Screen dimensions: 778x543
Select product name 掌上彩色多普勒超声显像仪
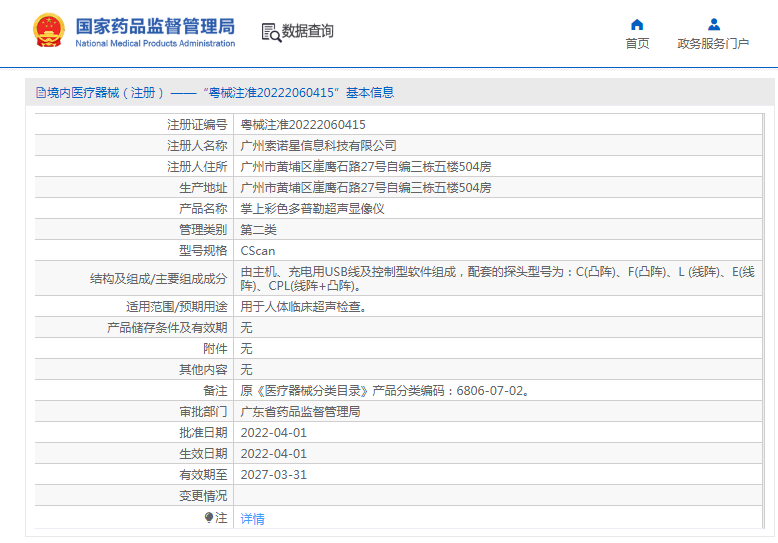pos(312,208)
